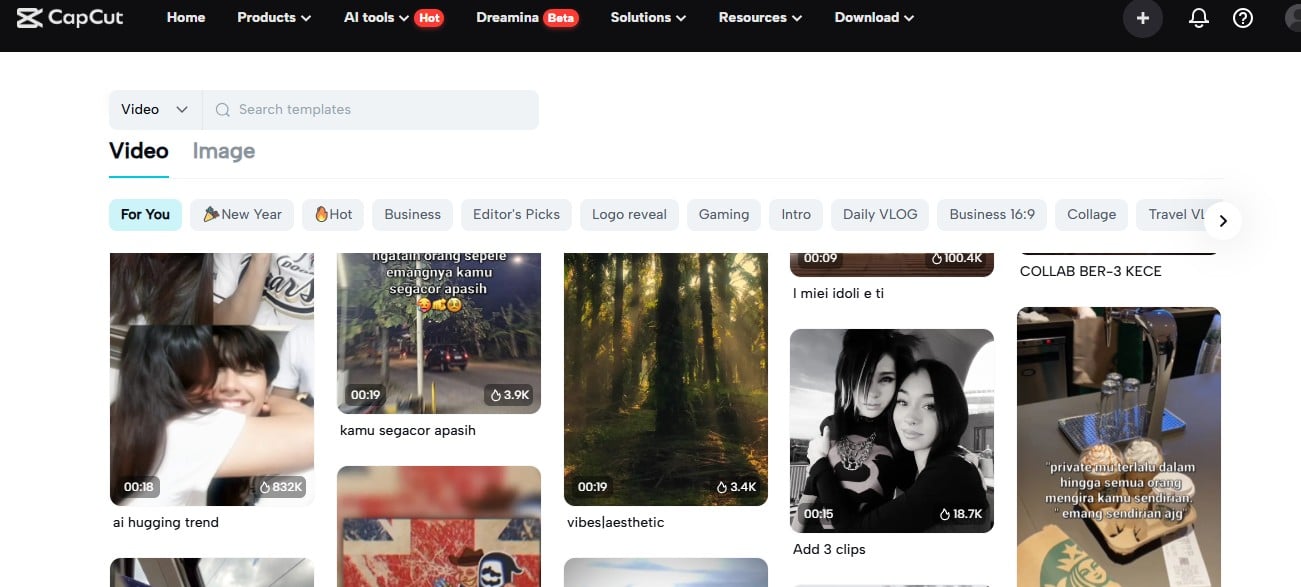Viewport: 1301px width, 587px height.
Task: Click the Add 3 clips template title
Action: 829,549
